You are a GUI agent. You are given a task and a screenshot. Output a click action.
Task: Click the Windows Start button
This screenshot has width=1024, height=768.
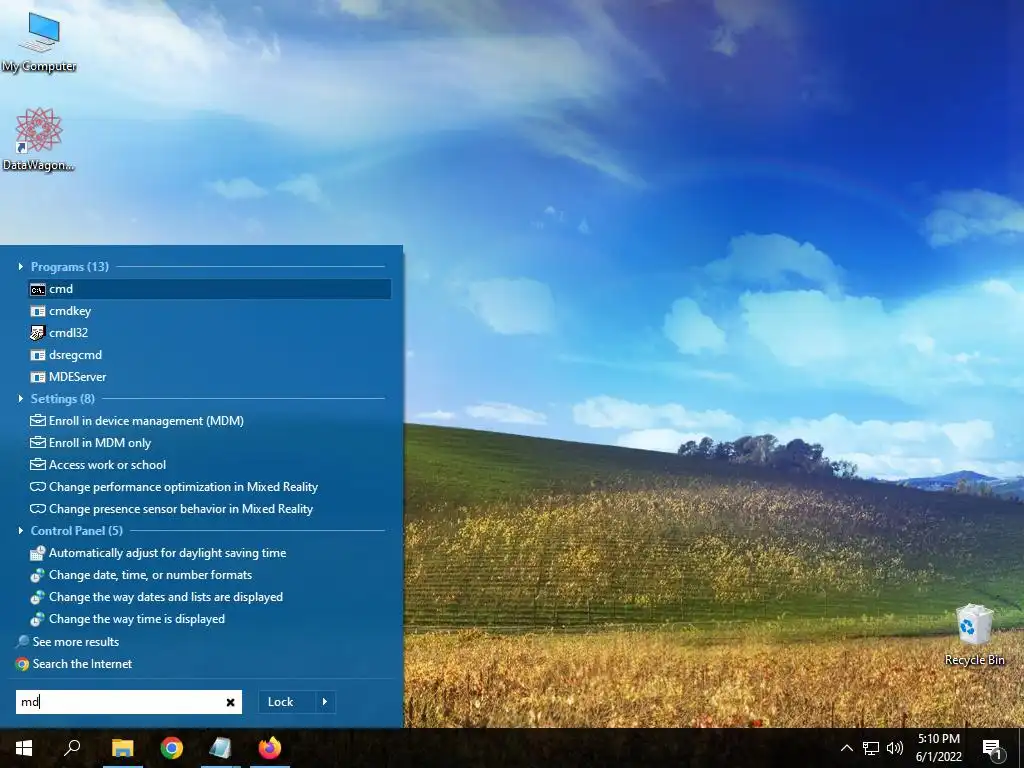(x=24, y=748)
